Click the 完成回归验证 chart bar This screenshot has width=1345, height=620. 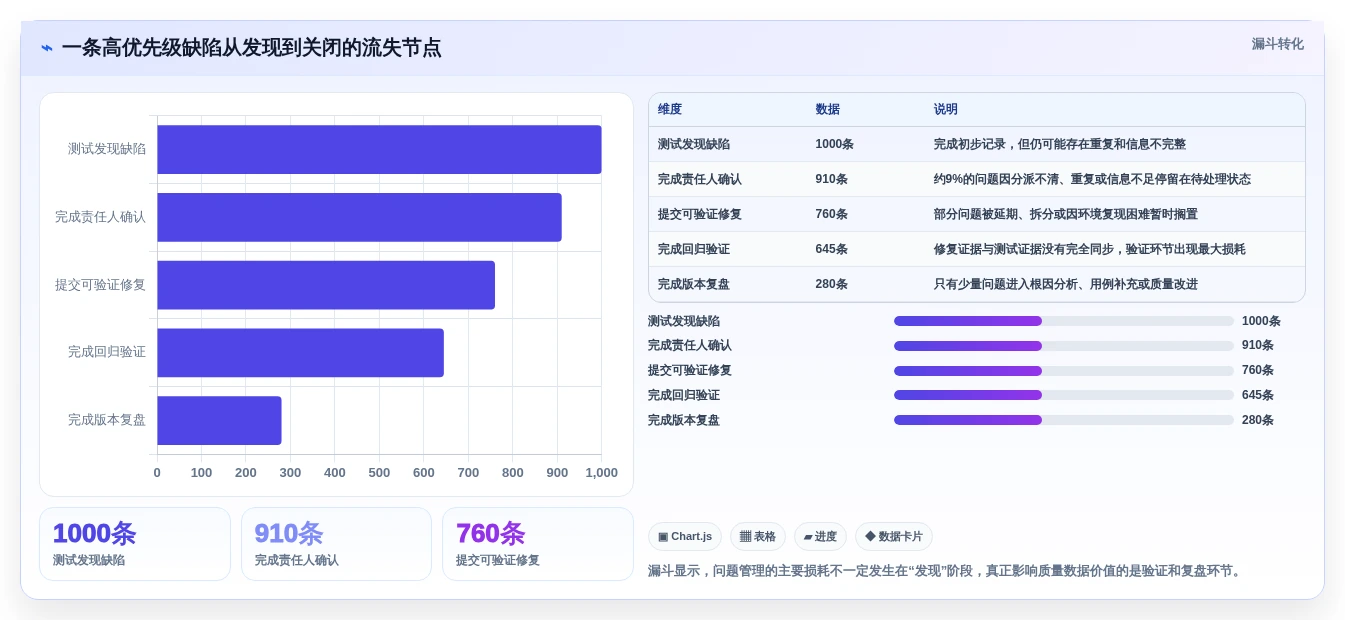coord(300,353)
